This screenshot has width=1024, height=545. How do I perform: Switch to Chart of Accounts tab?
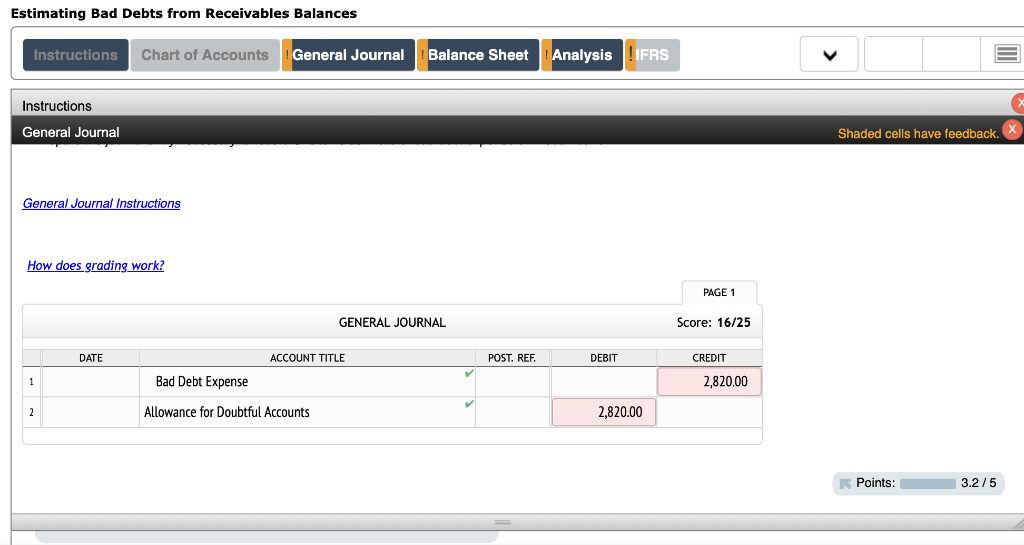coord(205,55)
